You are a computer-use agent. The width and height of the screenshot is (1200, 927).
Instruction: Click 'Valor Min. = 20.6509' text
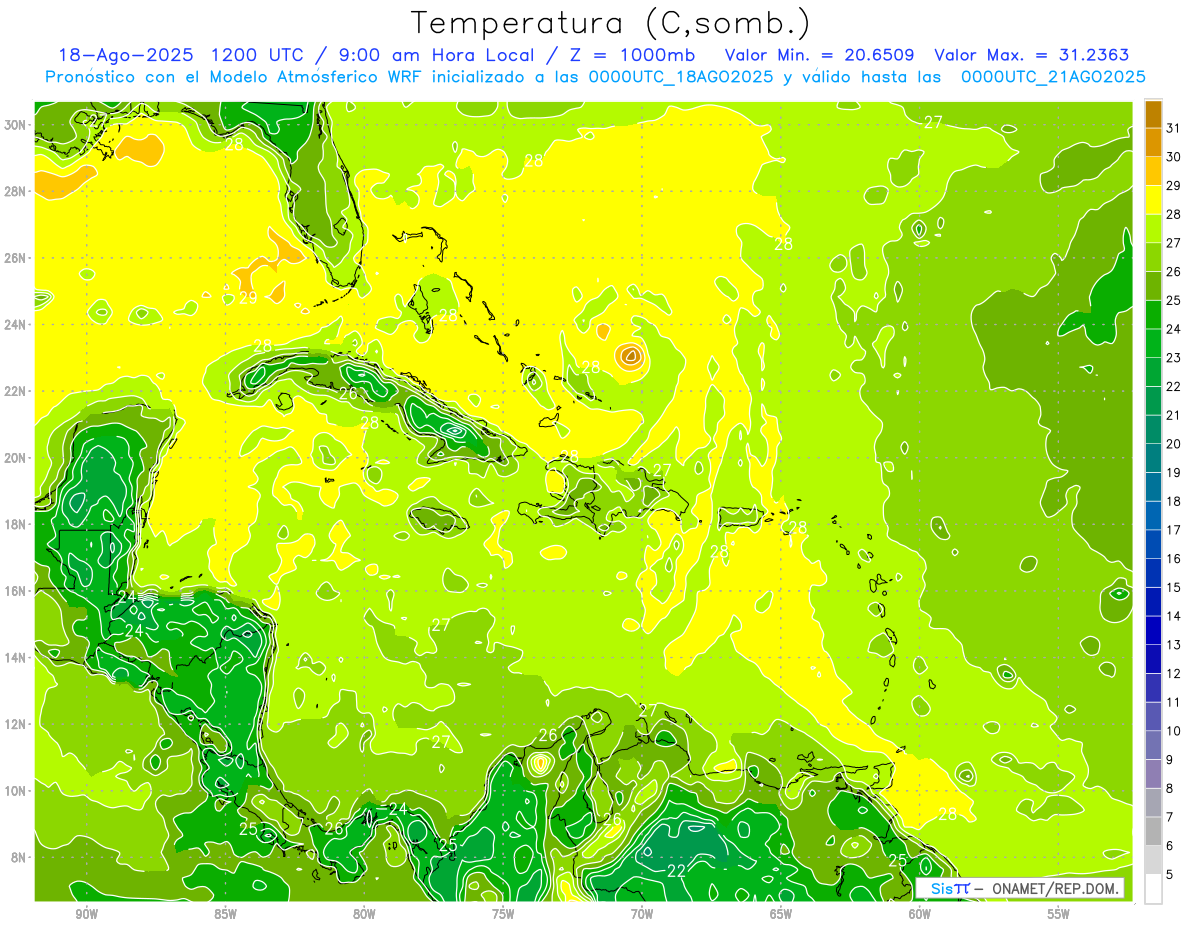click(821, 55)
